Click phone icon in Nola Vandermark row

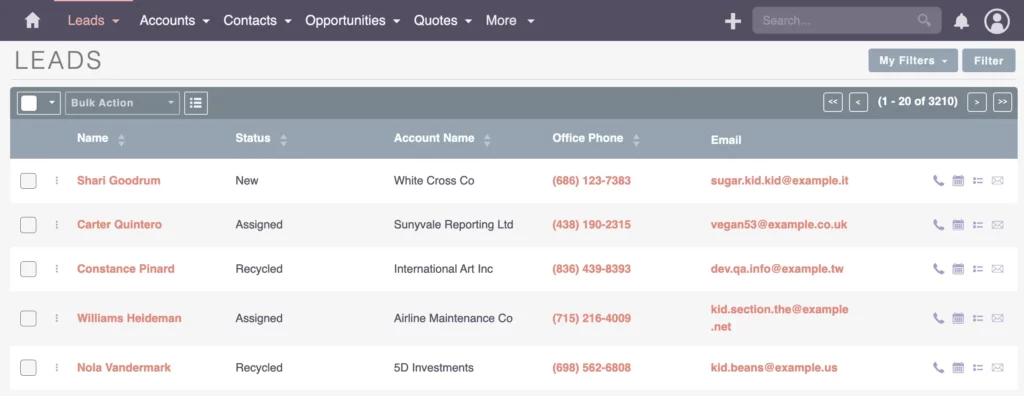[x=938, y=367]
